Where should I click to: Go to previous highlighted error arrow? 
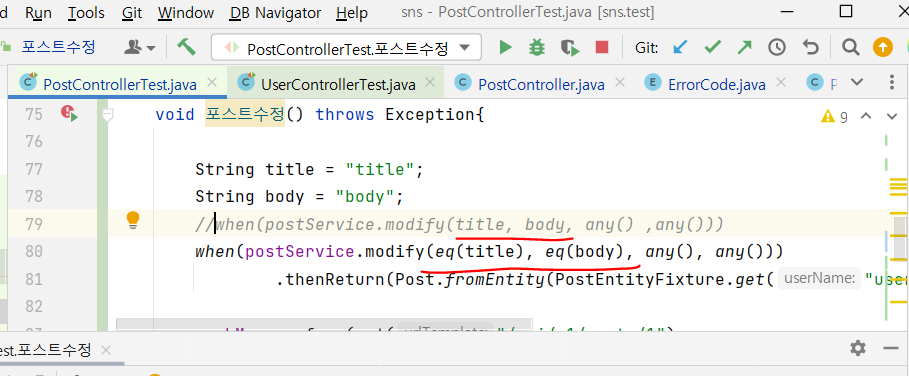(x=866, y=116)
